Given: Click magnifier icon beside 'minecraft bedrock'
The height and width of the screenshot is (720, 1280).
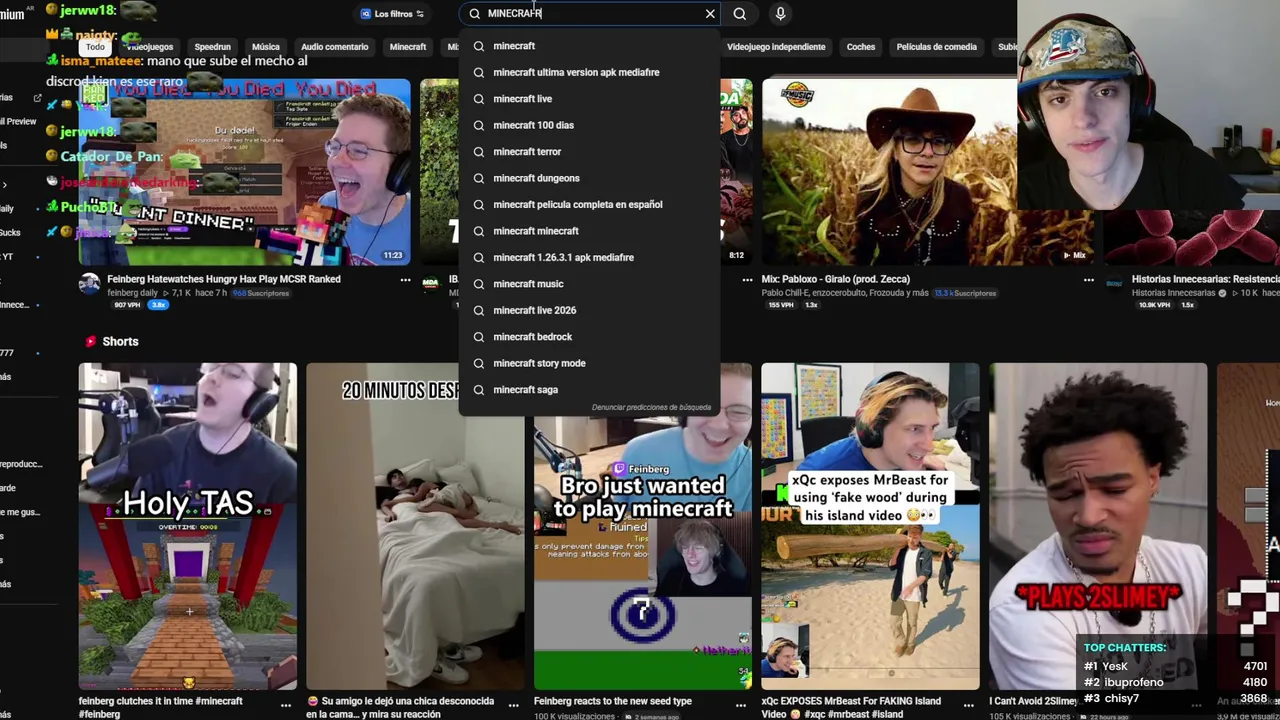Looking at the screenshot, I should pyautogui.click(x=479, y=337).
